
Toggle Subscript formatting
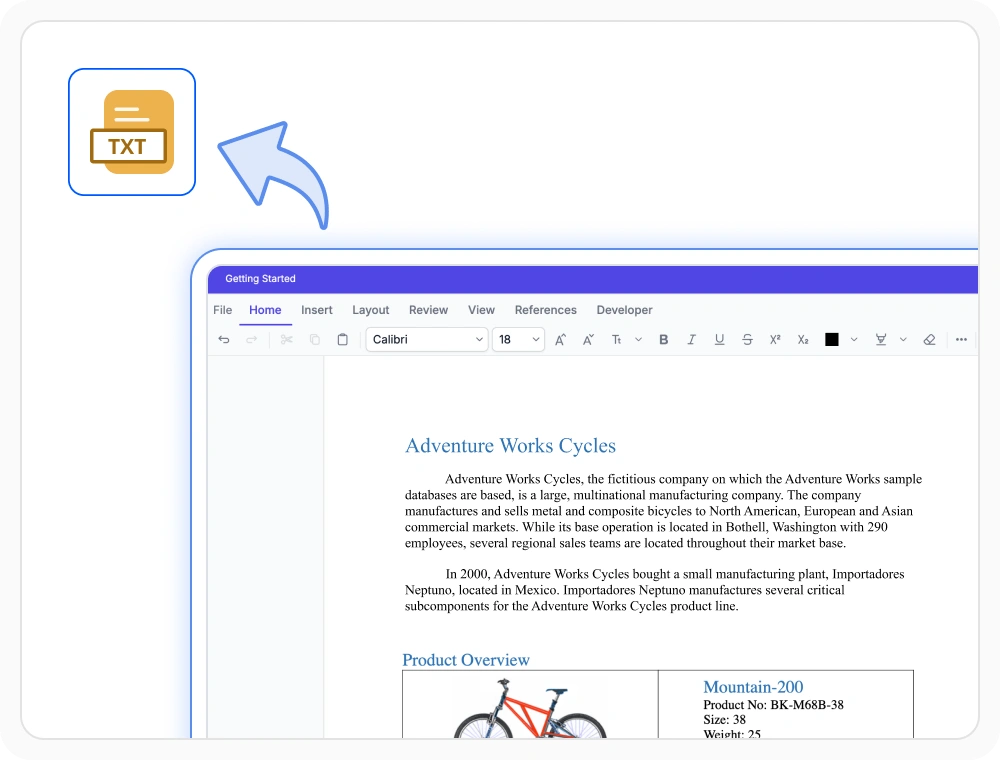803,339
